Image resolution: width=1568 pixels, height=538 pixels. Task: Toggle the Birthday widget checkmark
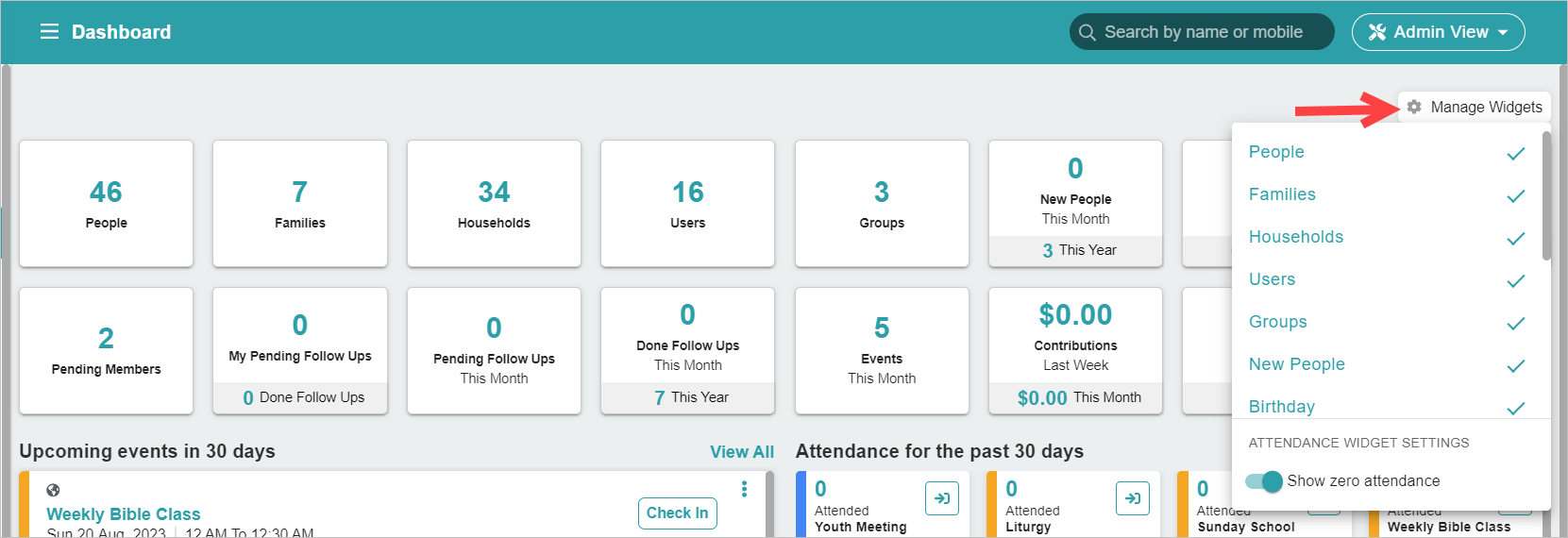(x=1516, y=408)
